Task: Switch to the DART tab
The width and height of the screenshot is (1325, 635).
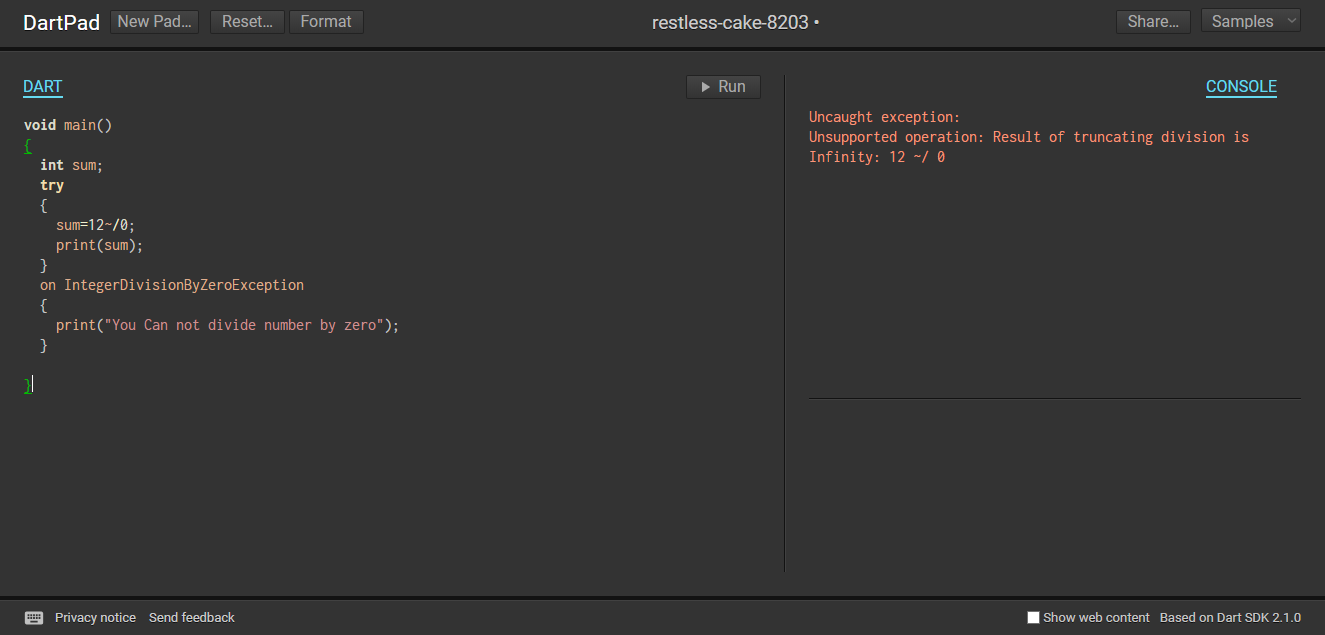Action: coord(43,87)
